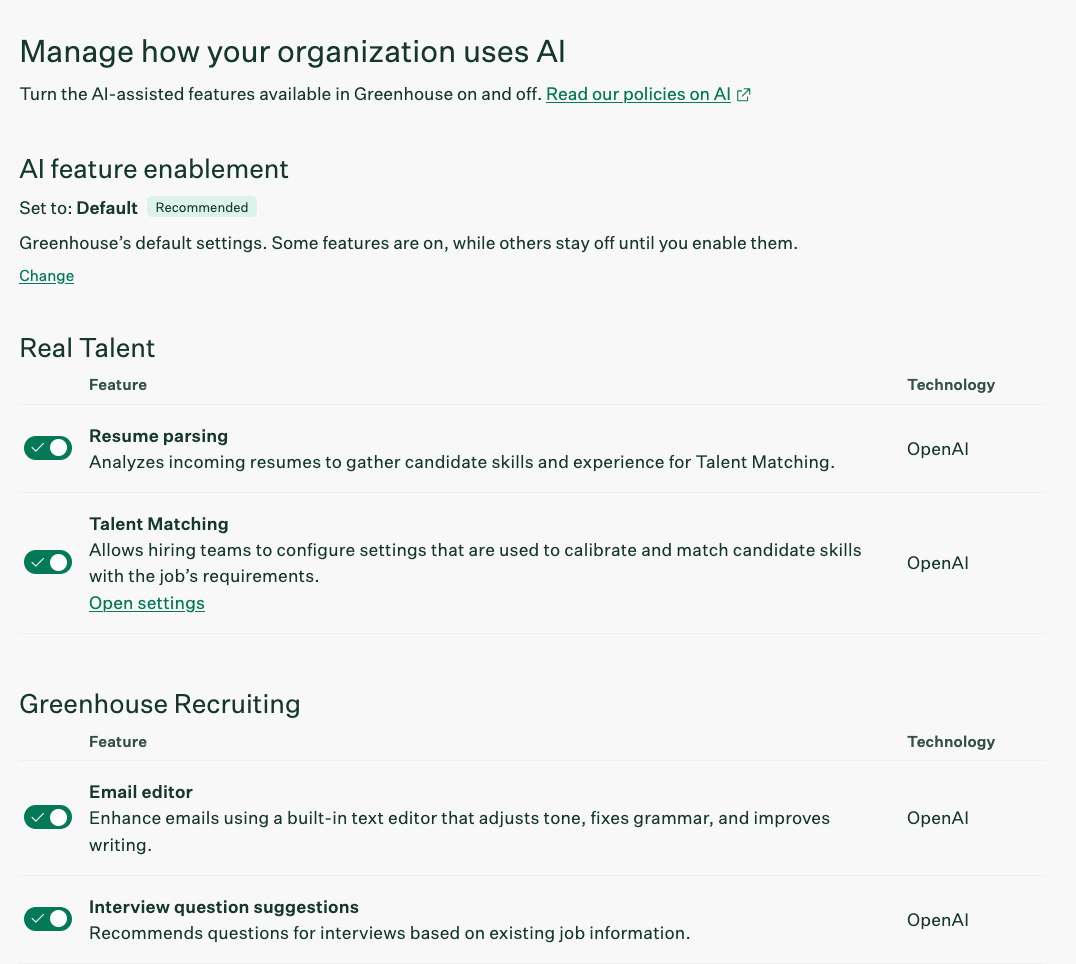Click the OpenAI label in Resume parsing row
Image resolution: width=1076 pixels, height=964 pixels.
click(x=937, y=449)
